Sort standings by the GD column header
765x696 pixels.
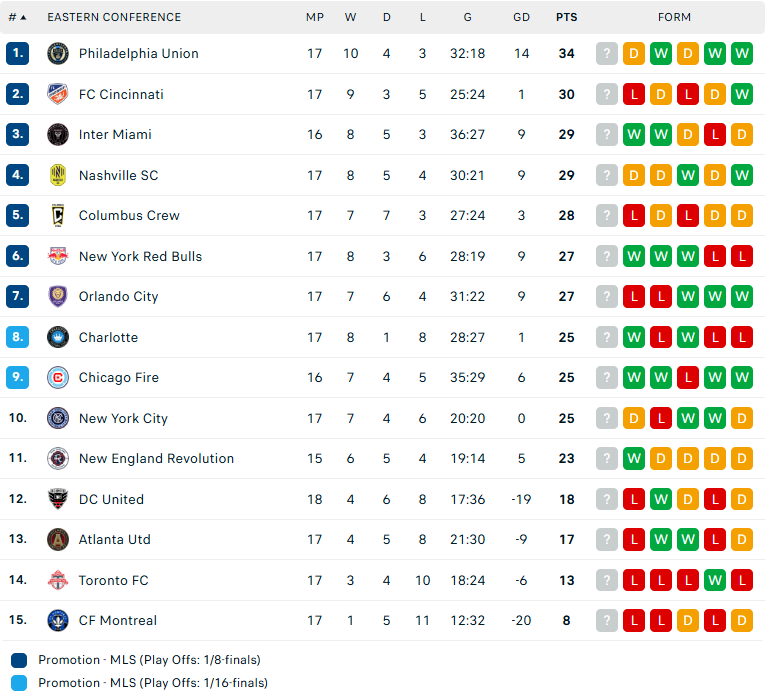click(521, 18)
